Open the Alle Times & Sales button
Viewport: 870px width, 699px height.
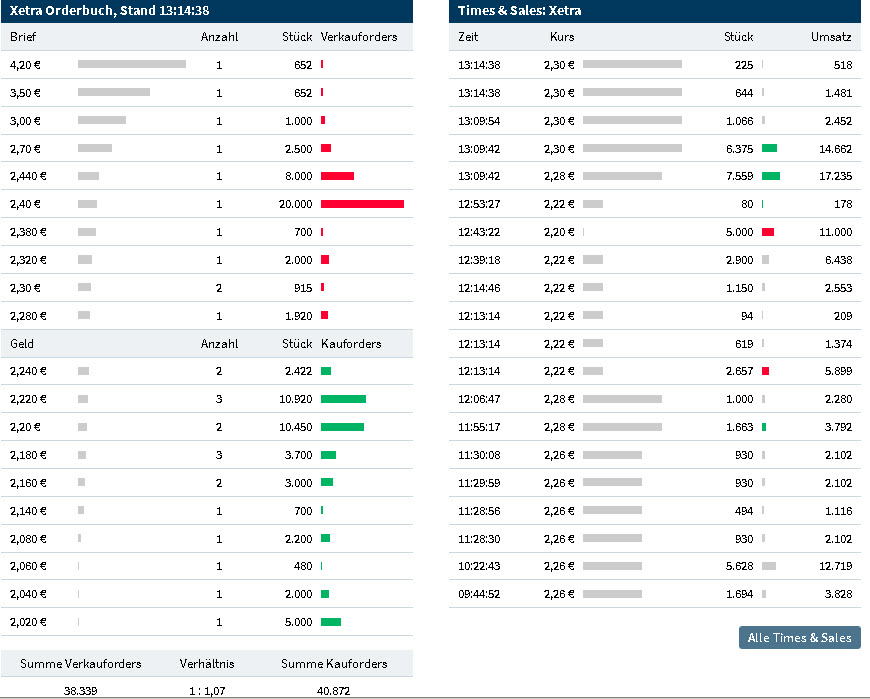pos(799,637)
